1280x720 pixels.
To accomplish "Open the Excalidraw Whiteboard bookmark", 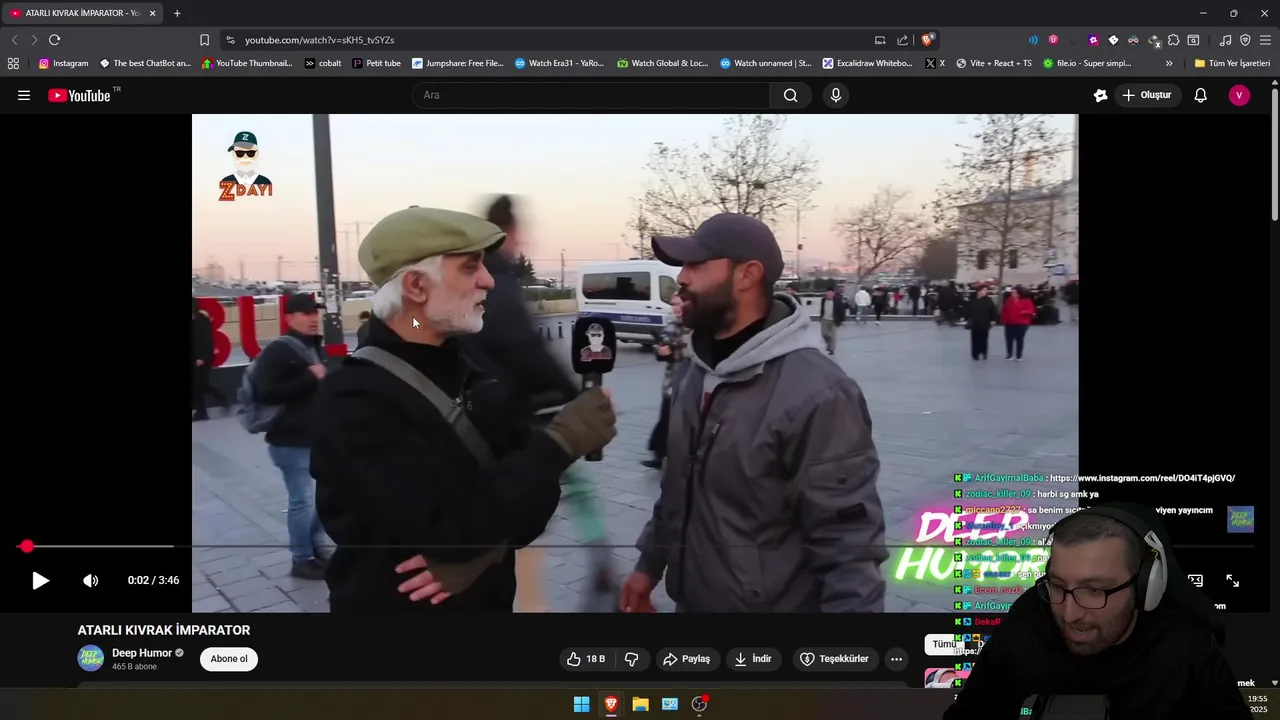I will [868, 63].
